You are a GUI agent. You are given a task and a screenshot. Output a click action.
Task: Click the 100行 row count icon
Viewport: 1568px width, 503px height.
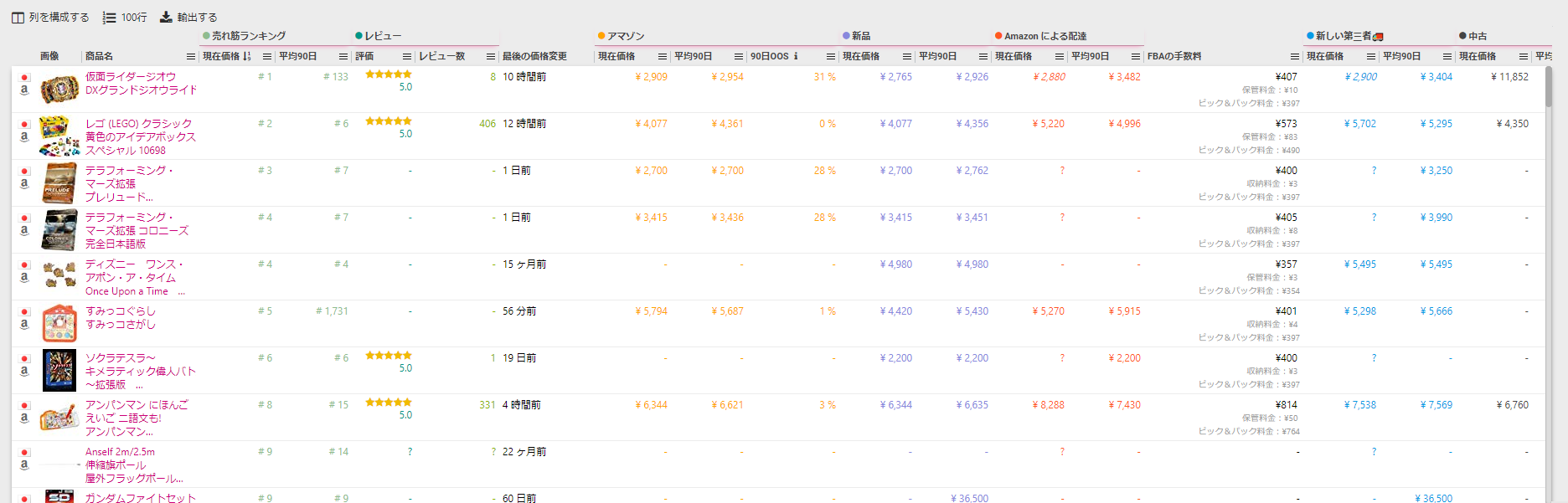(x=109, y=18)
